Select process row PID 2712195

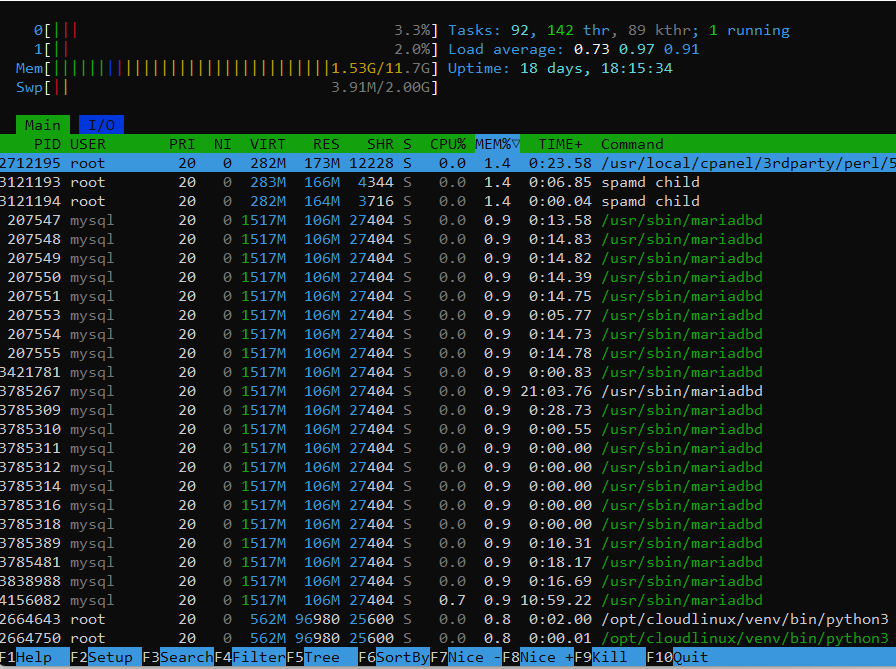click(x=448, y=163)
